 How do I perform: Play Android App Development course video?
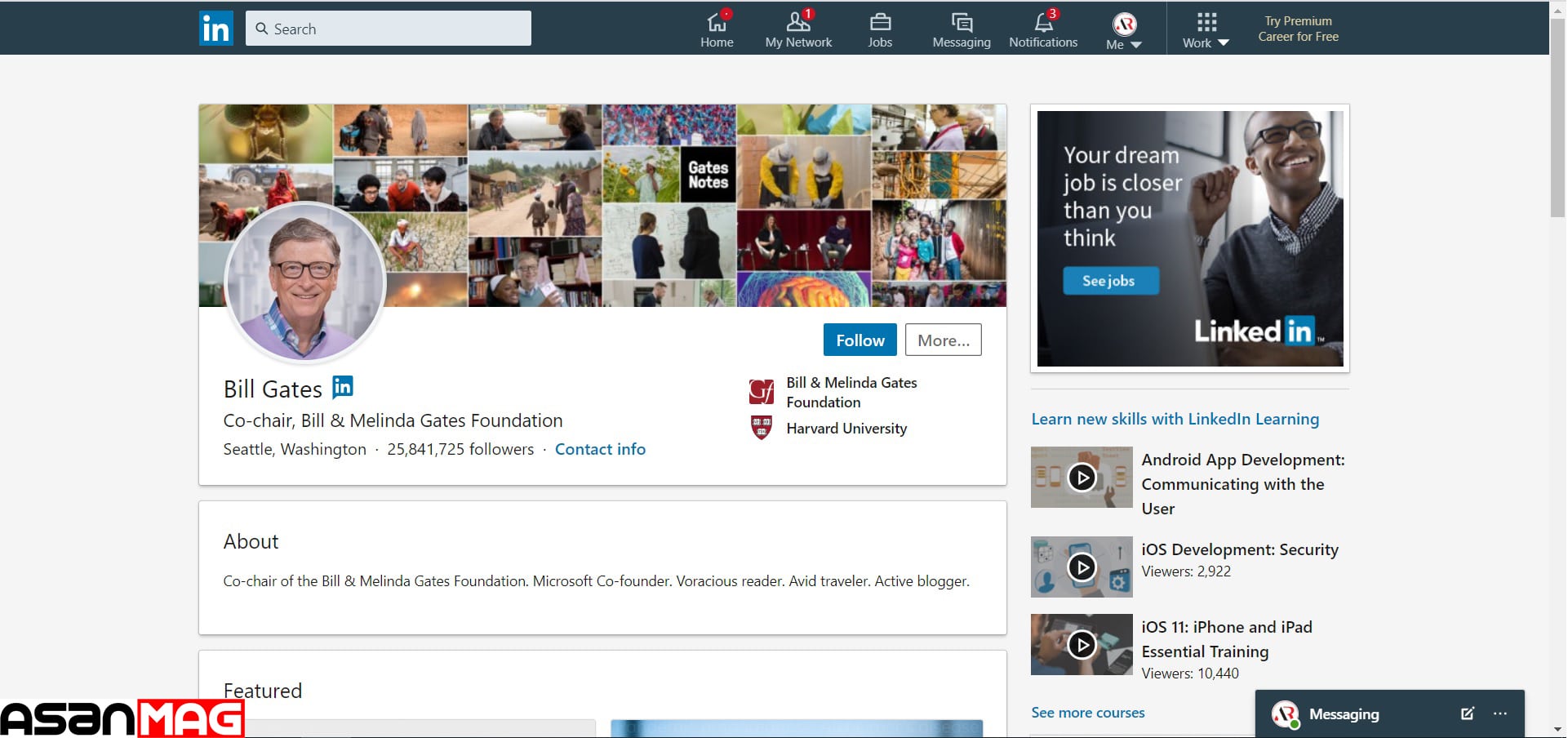[x=1082, y=477]
